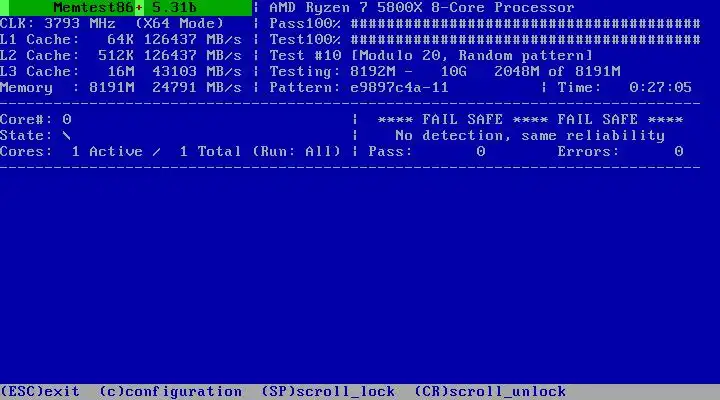The image size is (720, 400).
Task: Click the L3 Cache 16M row
Action: click(121, 72)
